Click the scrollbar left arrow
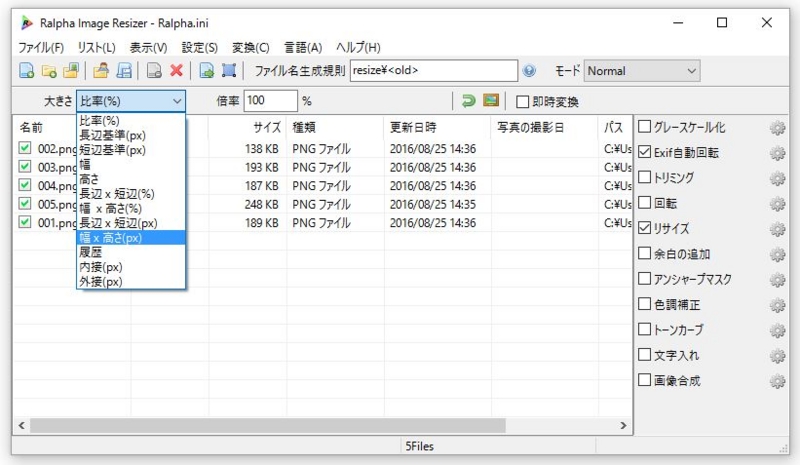The height and width of the screenshot is (465, 800). (x=21, y=426)
